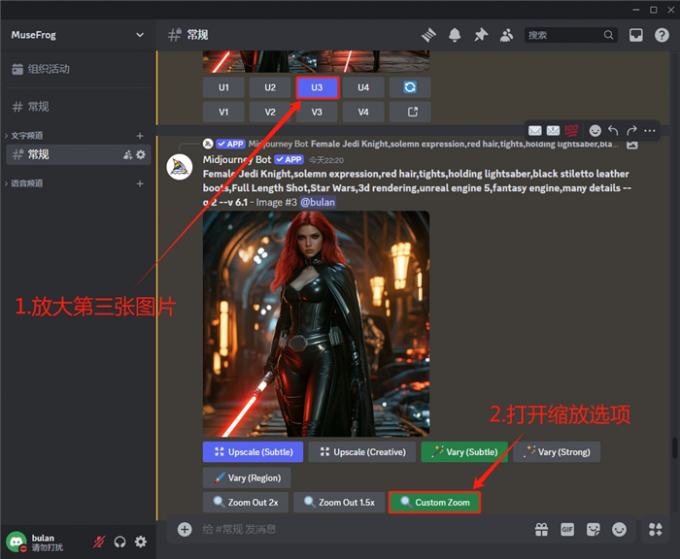Open the Threads icon in channel header
This screenshot has width=680, height=559.
coord(428,35)
